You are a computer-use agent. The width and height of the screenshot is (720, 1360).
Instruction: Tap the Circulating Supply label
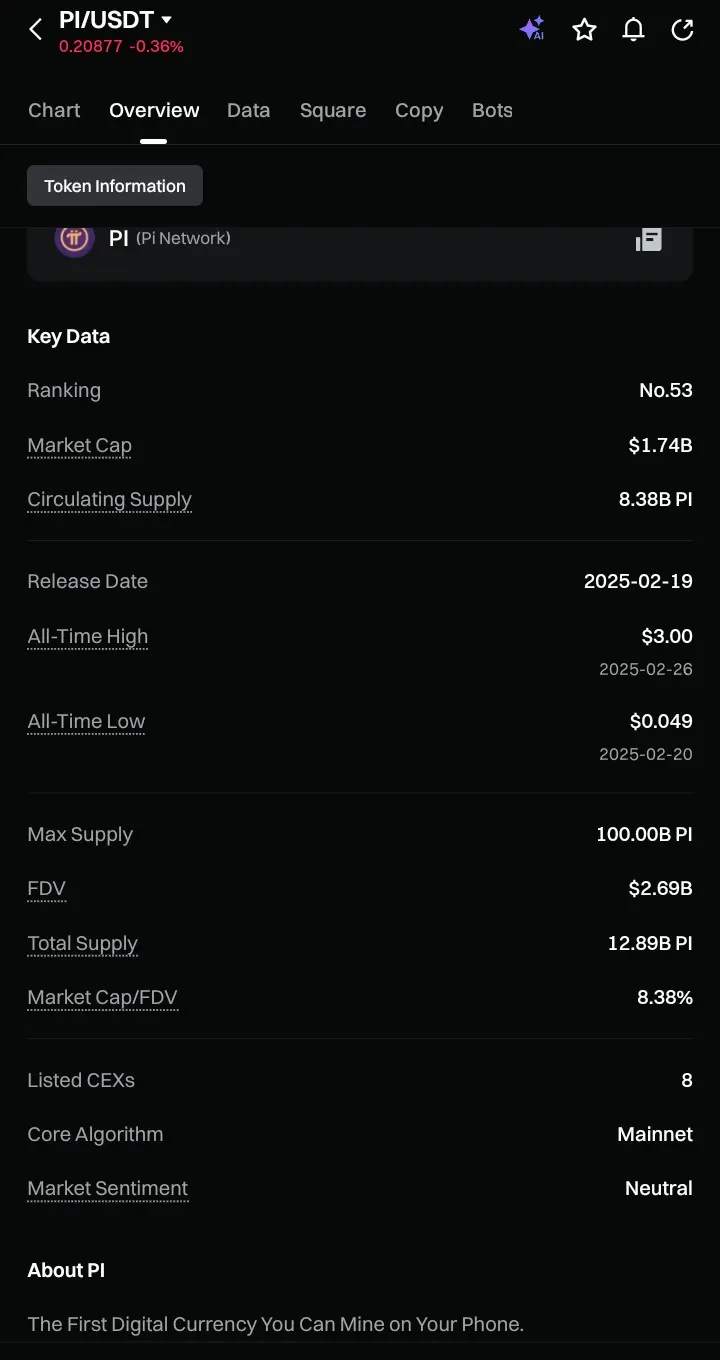click(110, 499)
